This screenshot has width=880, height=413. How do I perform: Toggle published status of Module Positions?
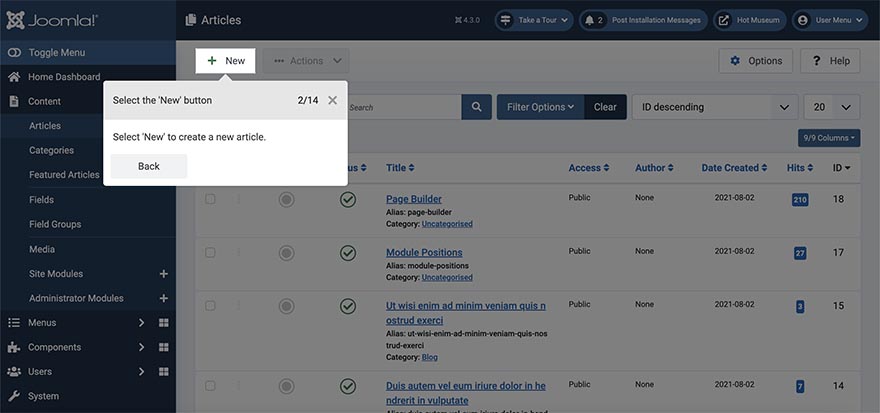[348, 253]
